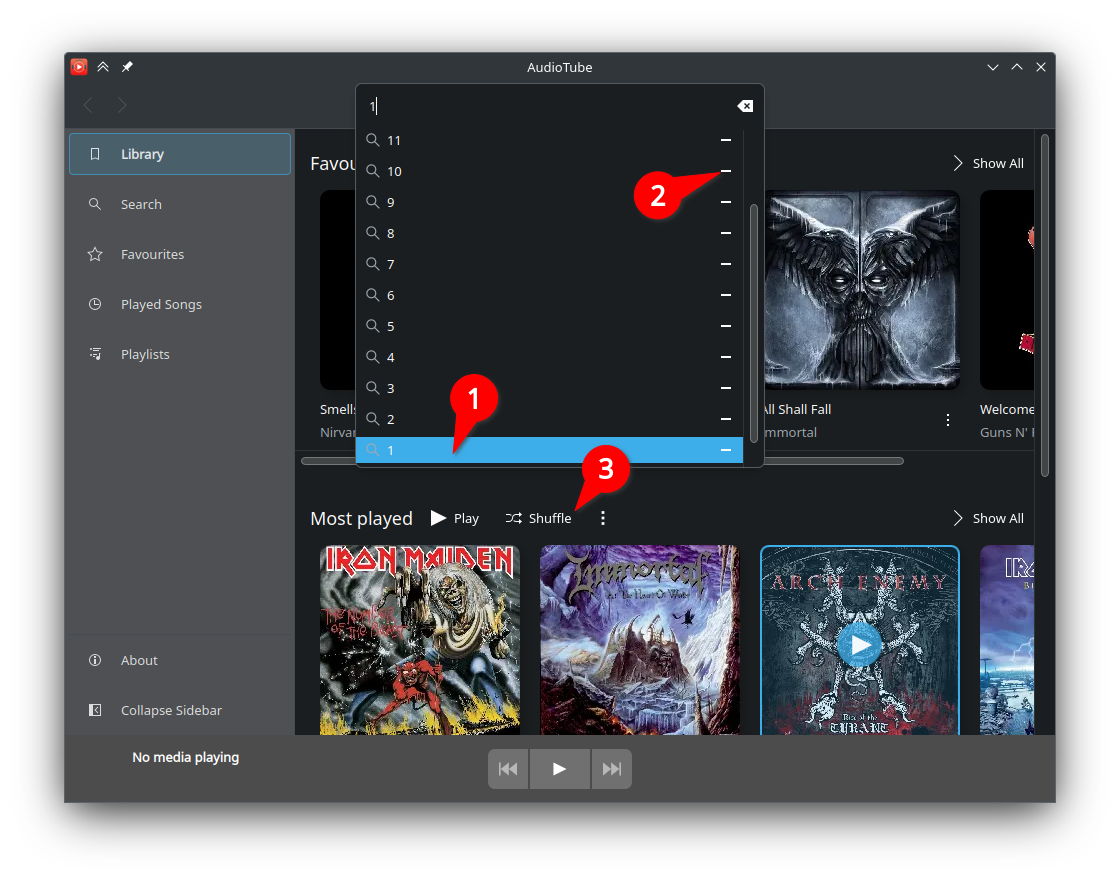Remove suggestion 5 from search history

(726, 326)
